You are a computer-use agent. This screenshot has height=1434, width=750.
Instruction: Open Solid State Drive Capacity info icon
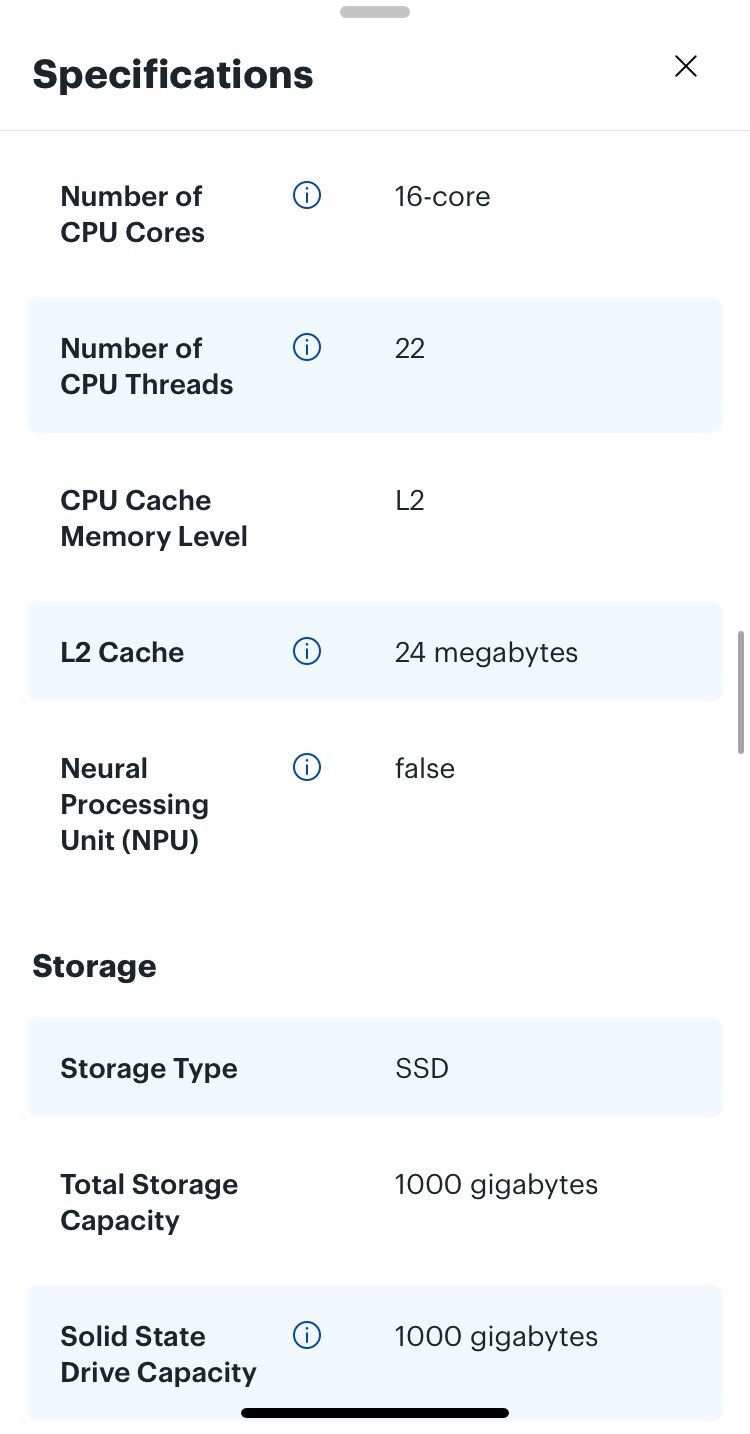[x=306, y=1335]
